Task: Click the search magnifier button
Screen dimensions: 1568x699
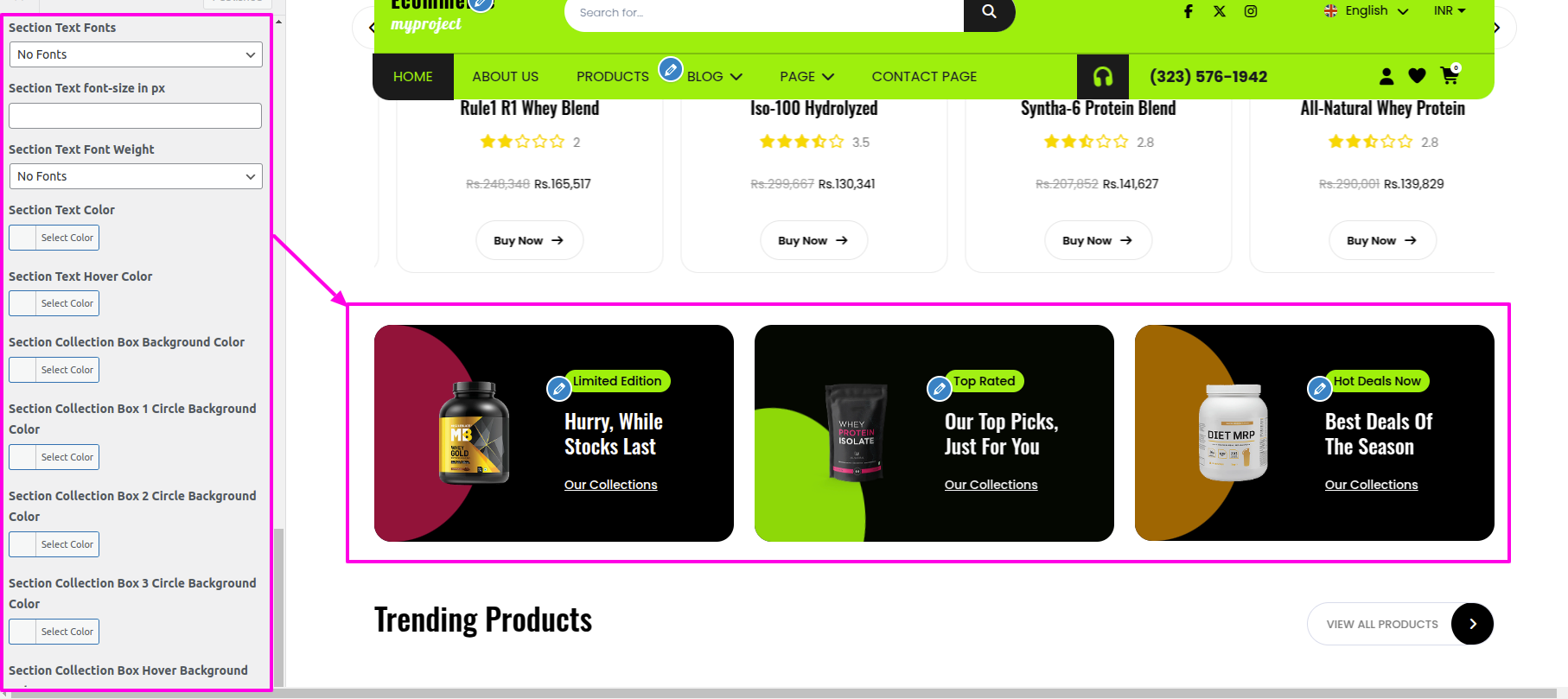Action: coord(989,13)
